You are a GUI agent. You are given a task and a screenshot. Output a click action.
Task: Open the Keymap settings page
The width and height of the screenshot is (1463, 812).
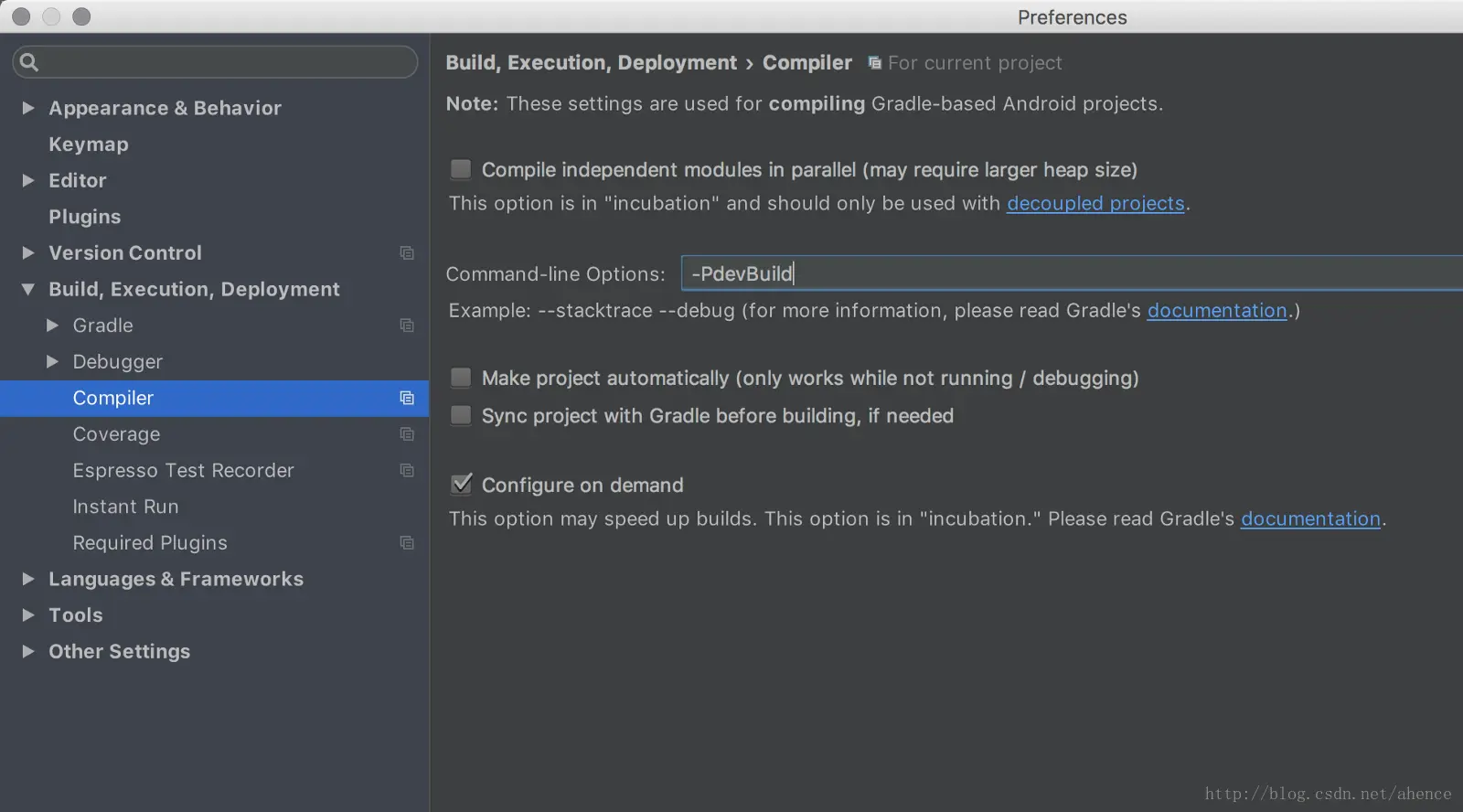pyautogui.click(x=89, y=144)
